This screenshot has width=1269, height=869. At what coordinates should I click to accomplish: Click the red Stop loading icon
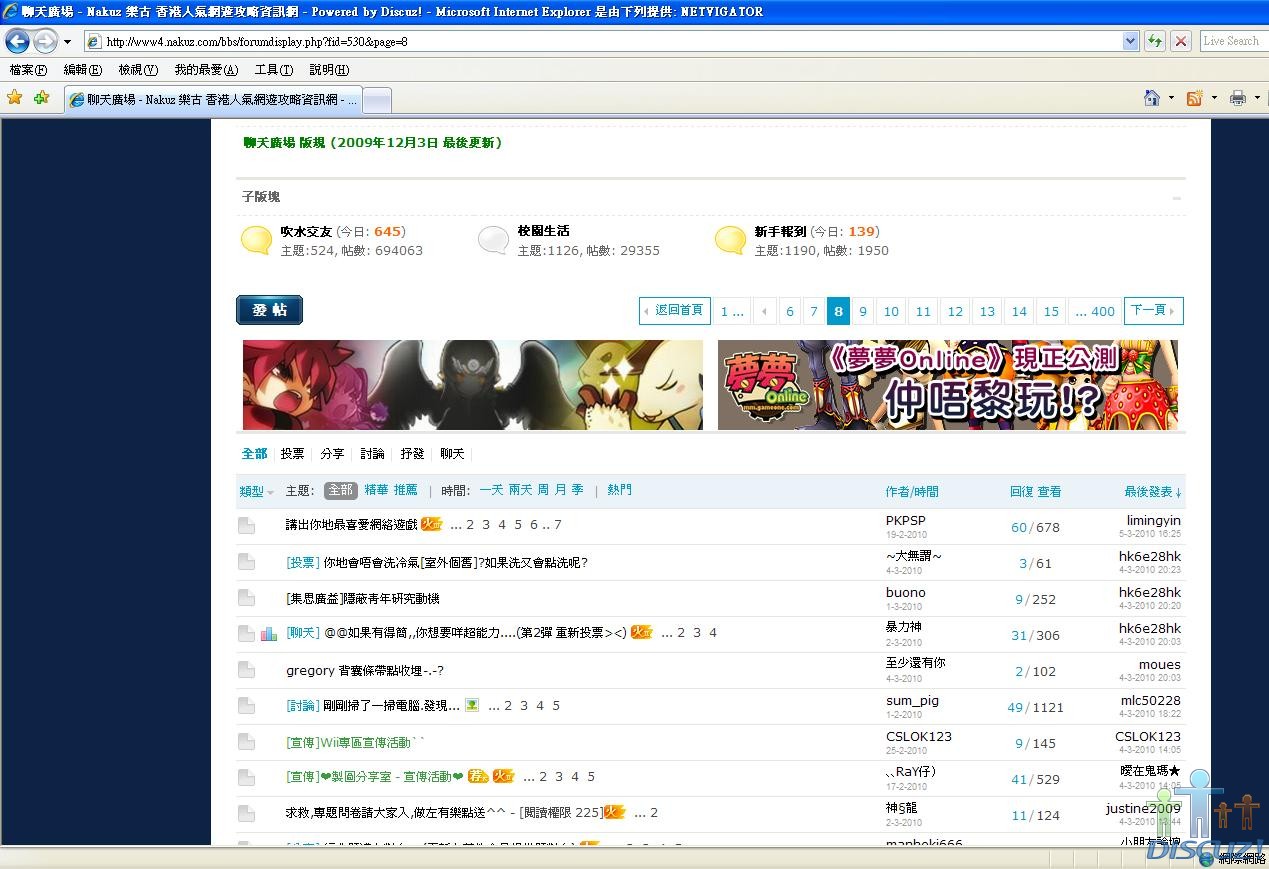(1181, 41)
